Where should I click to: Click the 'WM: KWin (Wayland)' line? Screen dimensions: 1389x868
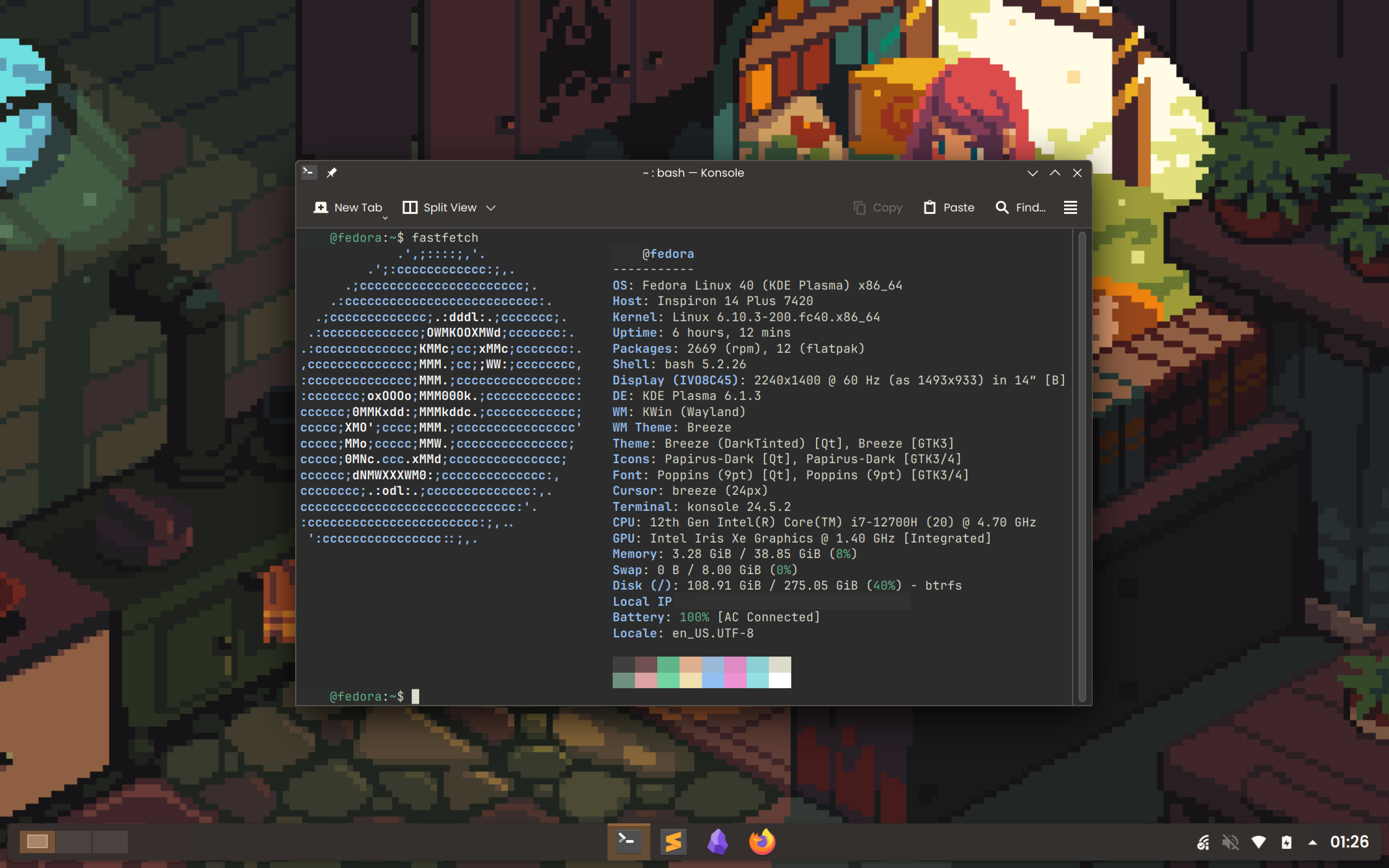click(x=679, y=412)
